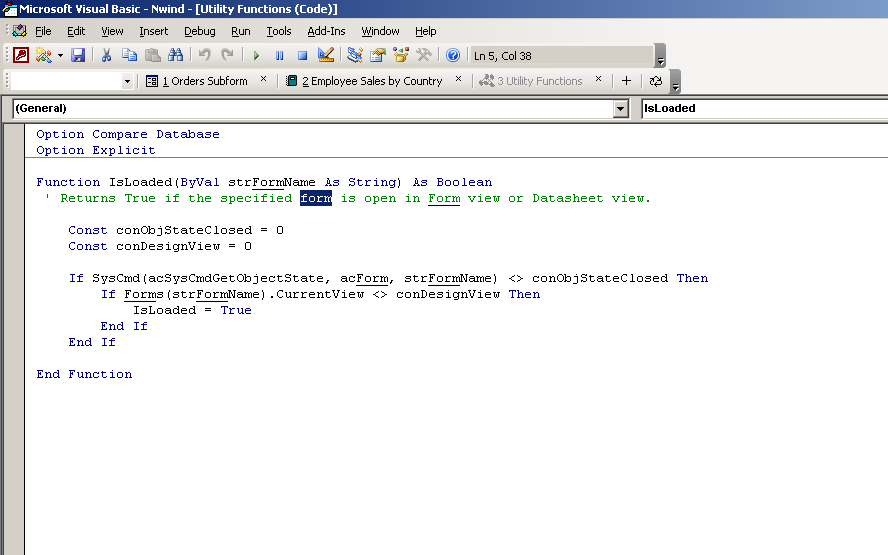
Task: Select the 3 Utility Functions tab
Action: 531,81
